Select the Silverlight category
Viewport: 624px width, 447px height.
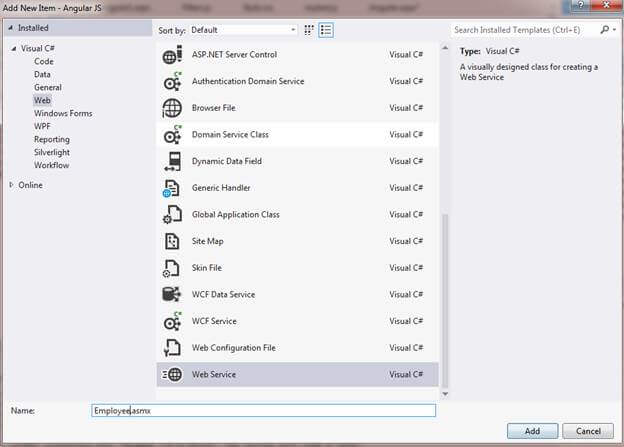coord(52,152)
